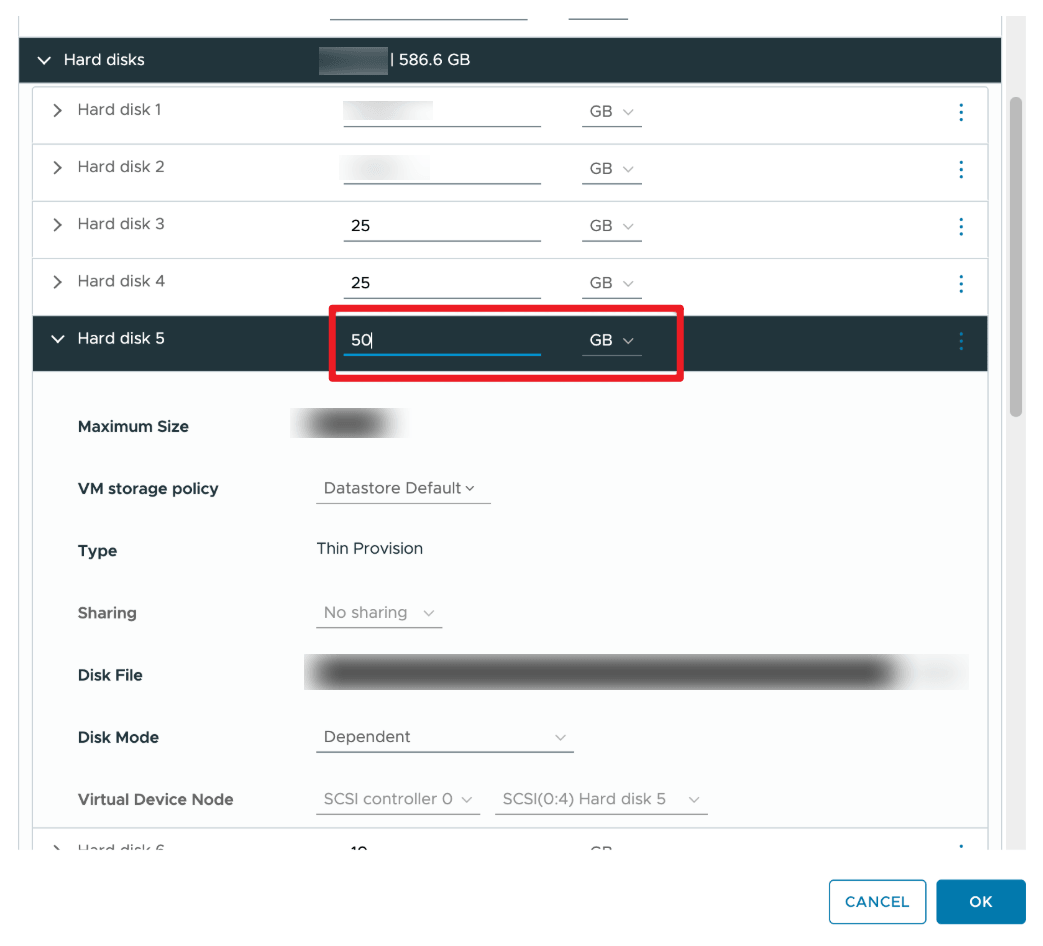Click Hard disk 5 size field
The width and height of the screenshot is (1043, 946).
click(442, 340)
